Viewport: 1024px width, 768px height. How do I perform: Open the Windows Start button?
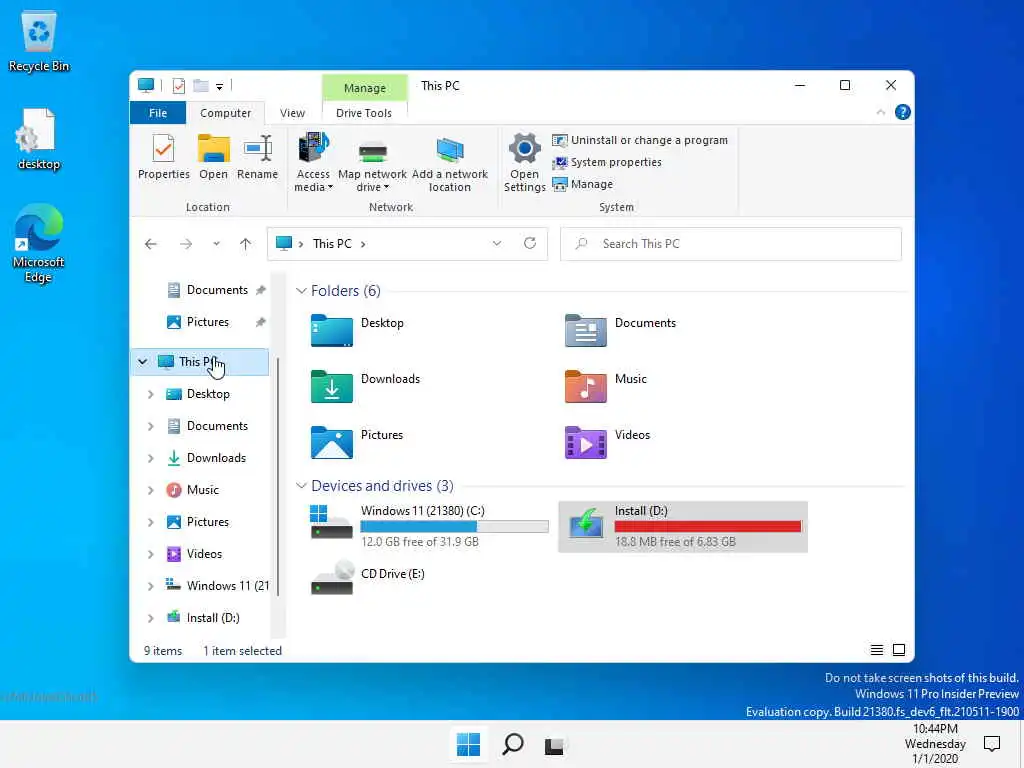468,744
